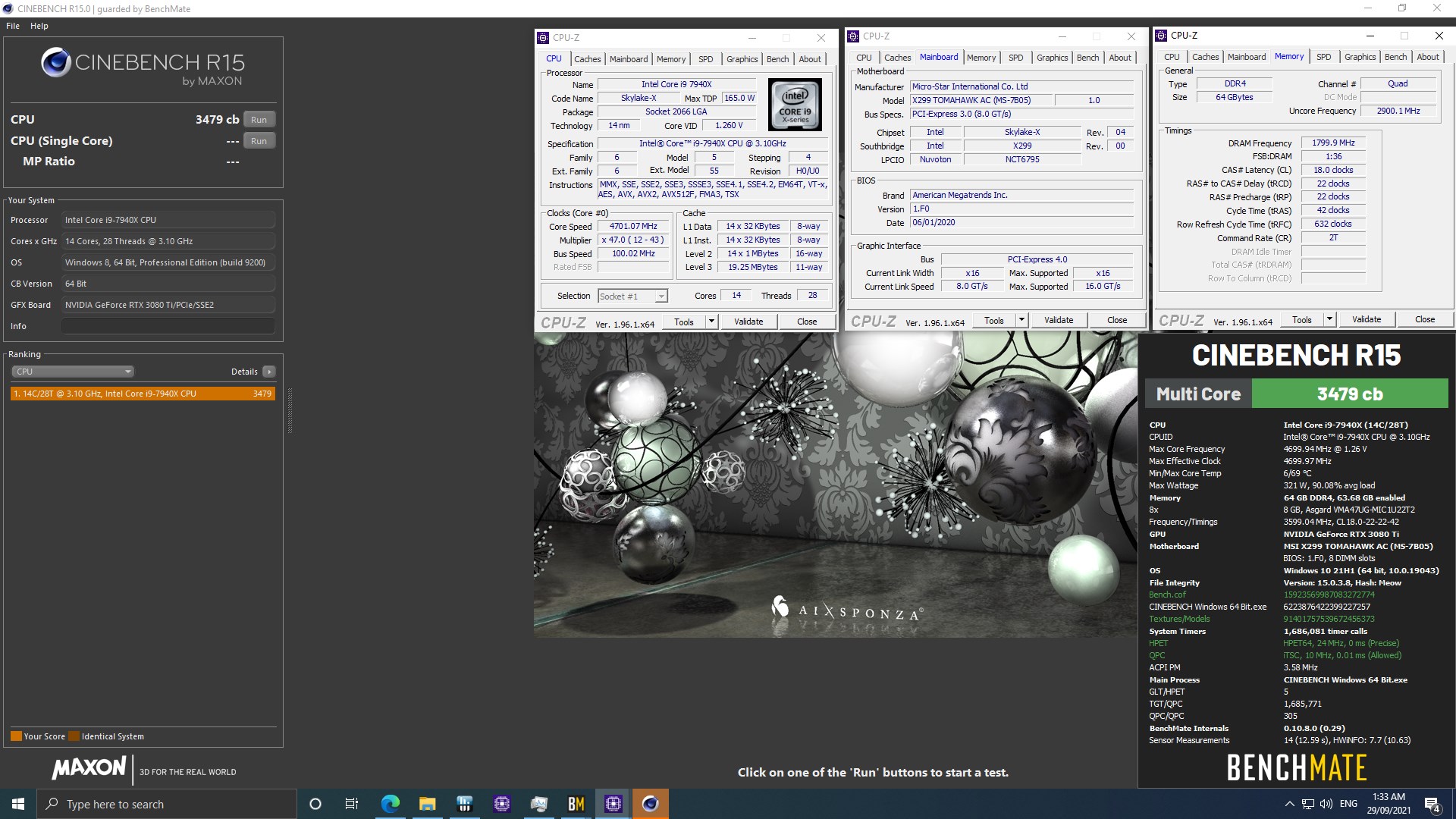Screen dimensions: 1456x819
Task: Click the GFX Board RTX 3080 Ti field
Action: (x=168, y=305)
